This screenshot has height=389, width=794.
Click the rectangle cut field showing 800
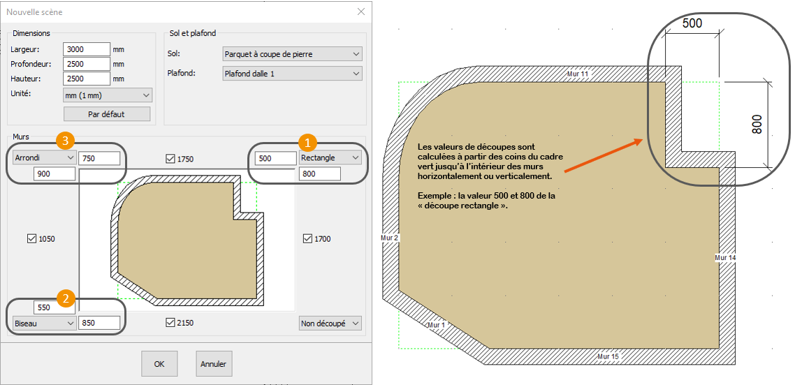(320, 174)
